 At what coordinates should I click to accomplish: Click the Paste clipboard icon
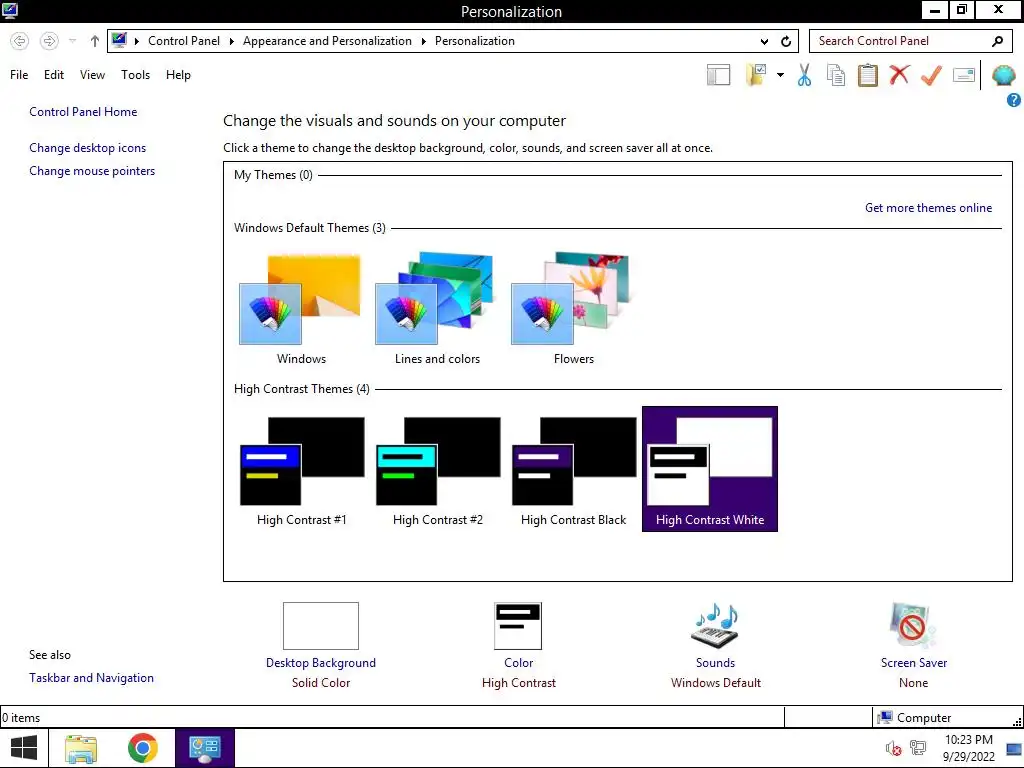(x=868, y=75)
